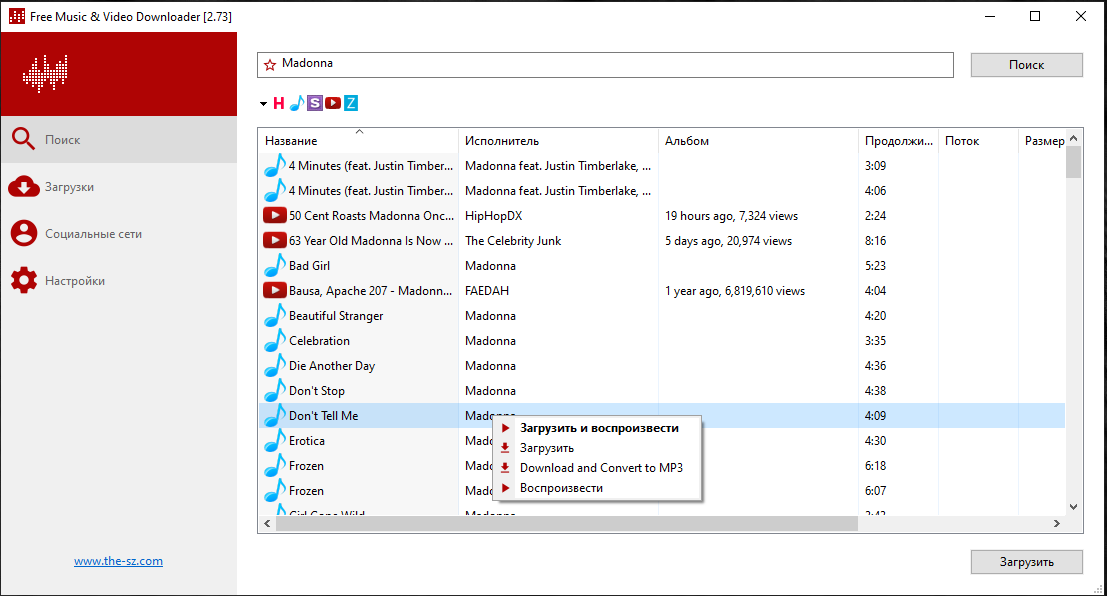Sort by the Альбом column header
Viewport: 1107px width, 596px height.
coord(758,141)
